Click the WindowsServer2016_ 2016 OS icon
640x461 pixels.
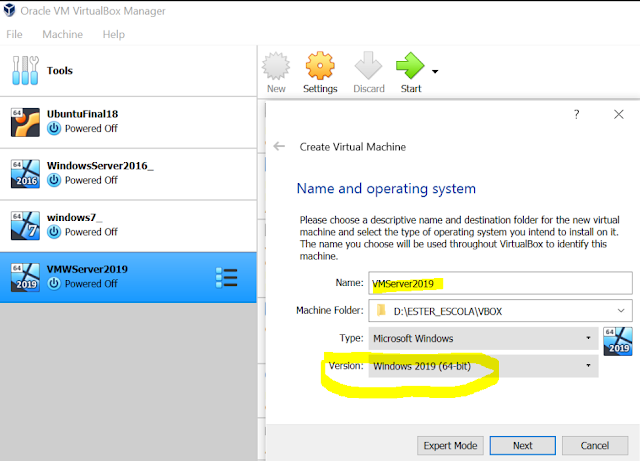coord(25,174)
